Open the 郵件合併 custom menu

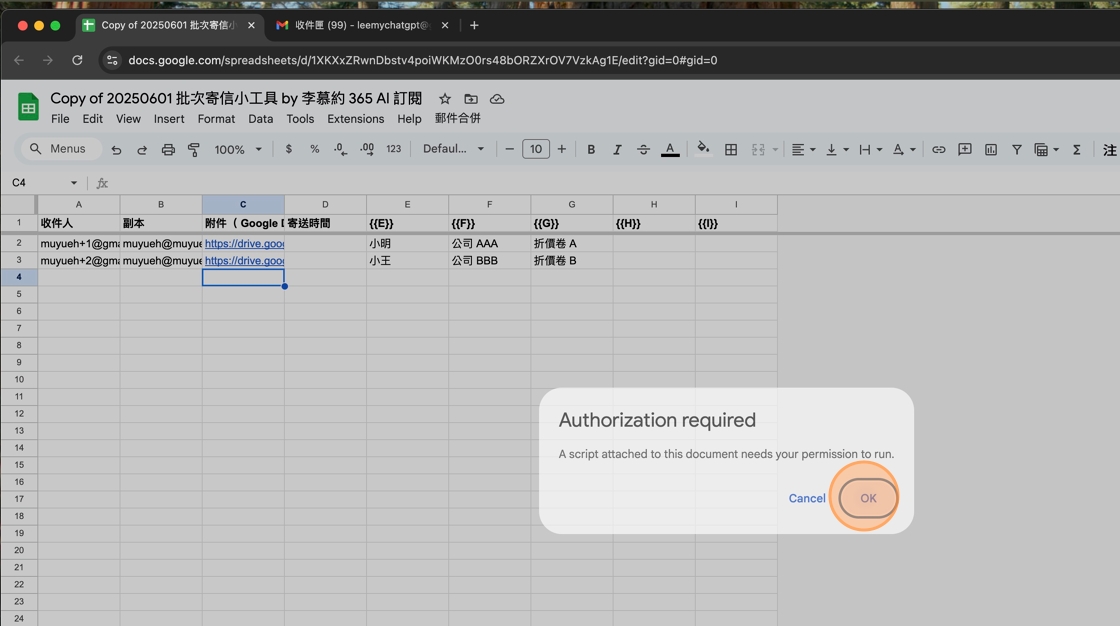(458, 118)
